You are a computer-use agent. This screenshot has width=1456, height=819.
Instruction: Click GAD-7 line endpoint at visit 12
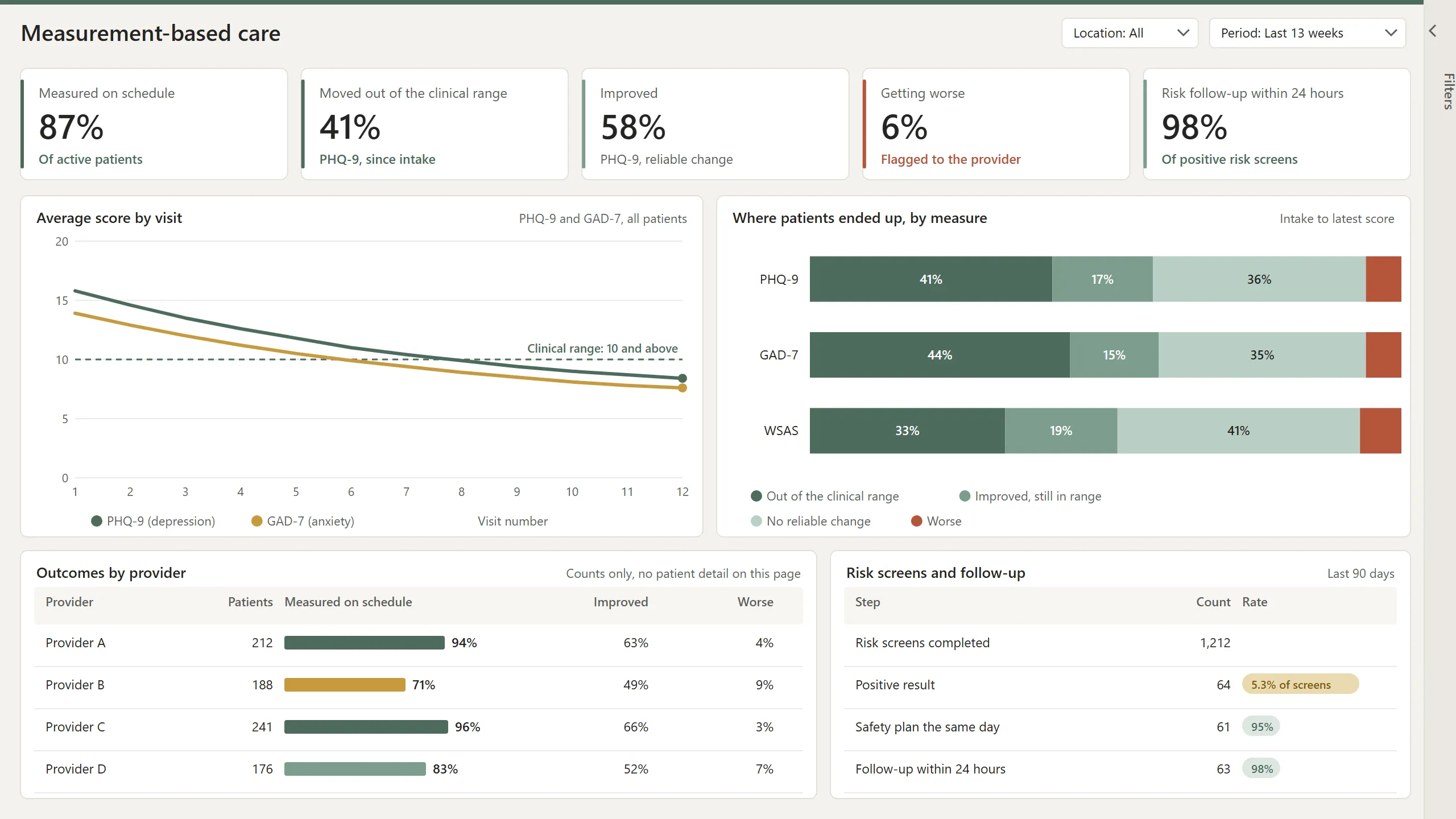pos(682,388)
